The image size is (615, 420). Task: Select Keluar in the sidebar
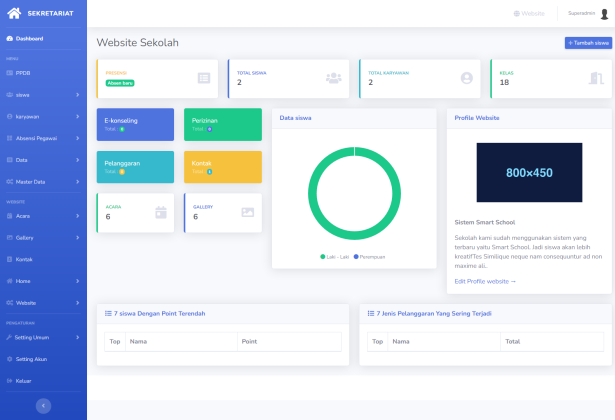[24, 380]
